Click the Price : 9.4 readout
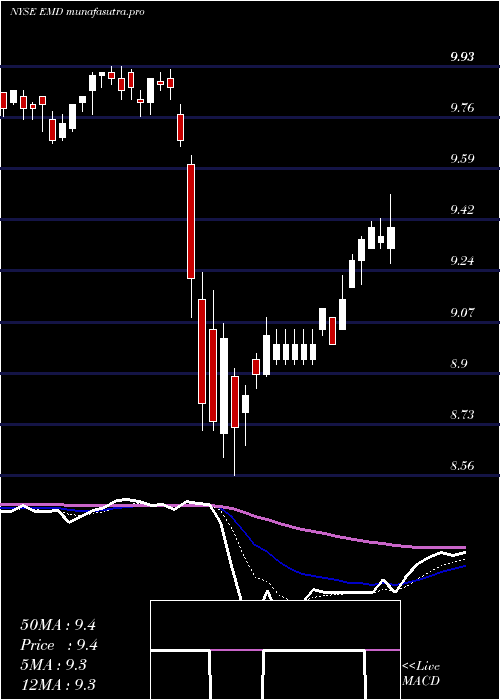This screenshot has height=700, width=500. point(59,645)
